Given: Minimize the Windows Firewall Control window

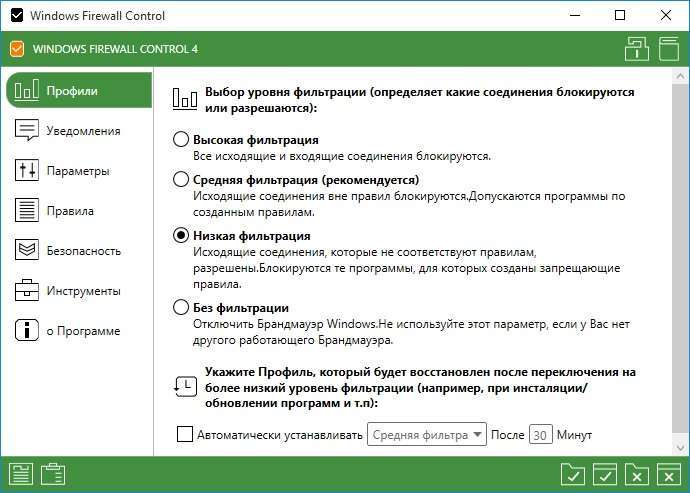Looking at the screenshot, I should coord(575,15).
